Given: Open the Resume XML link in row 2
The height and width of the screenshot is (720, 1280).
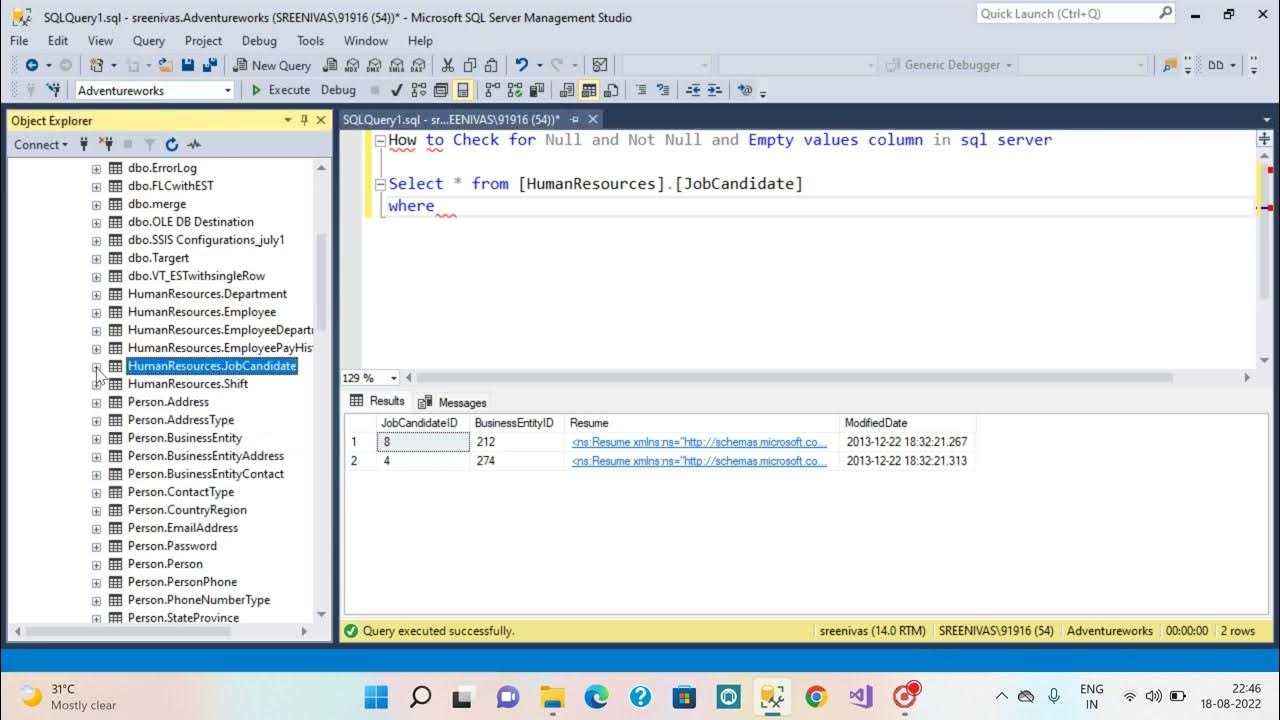Looking at the screenshot, I should coord(699,461).
